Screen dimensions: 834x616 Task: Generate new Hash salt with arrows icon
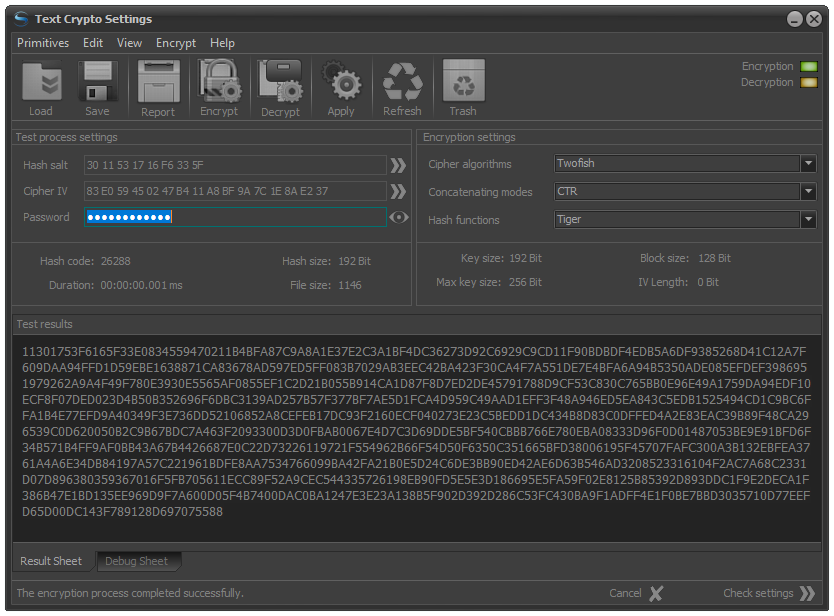(398, 165)
